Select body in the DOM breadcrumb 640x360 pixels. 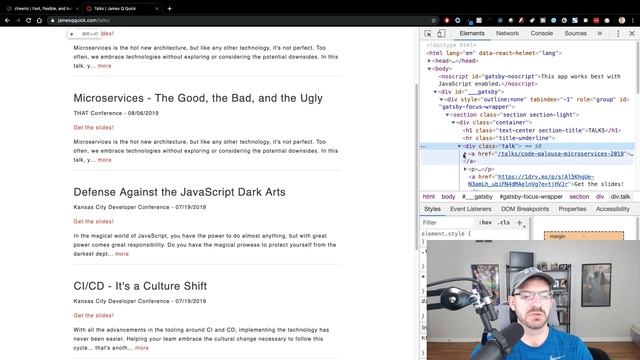coord(448,197)
